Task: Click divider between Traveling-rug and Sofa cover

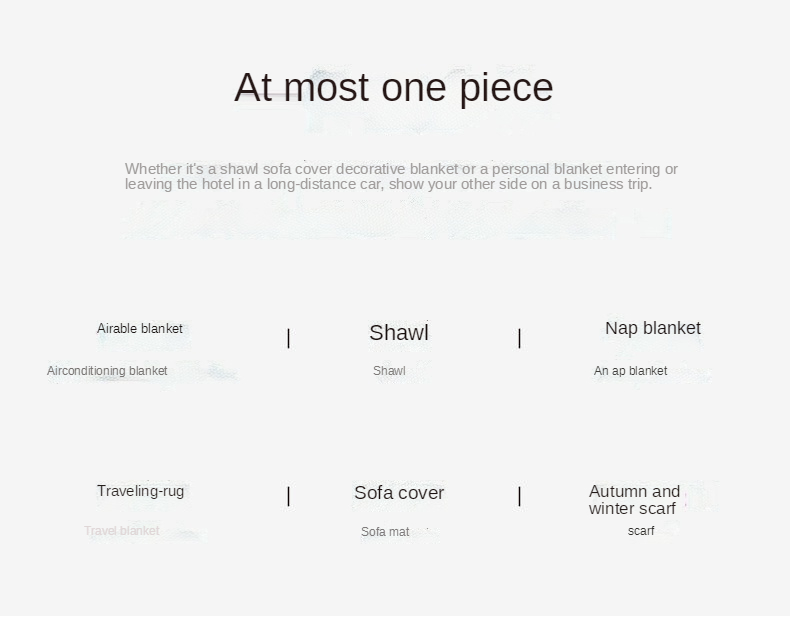Action: 289,496
